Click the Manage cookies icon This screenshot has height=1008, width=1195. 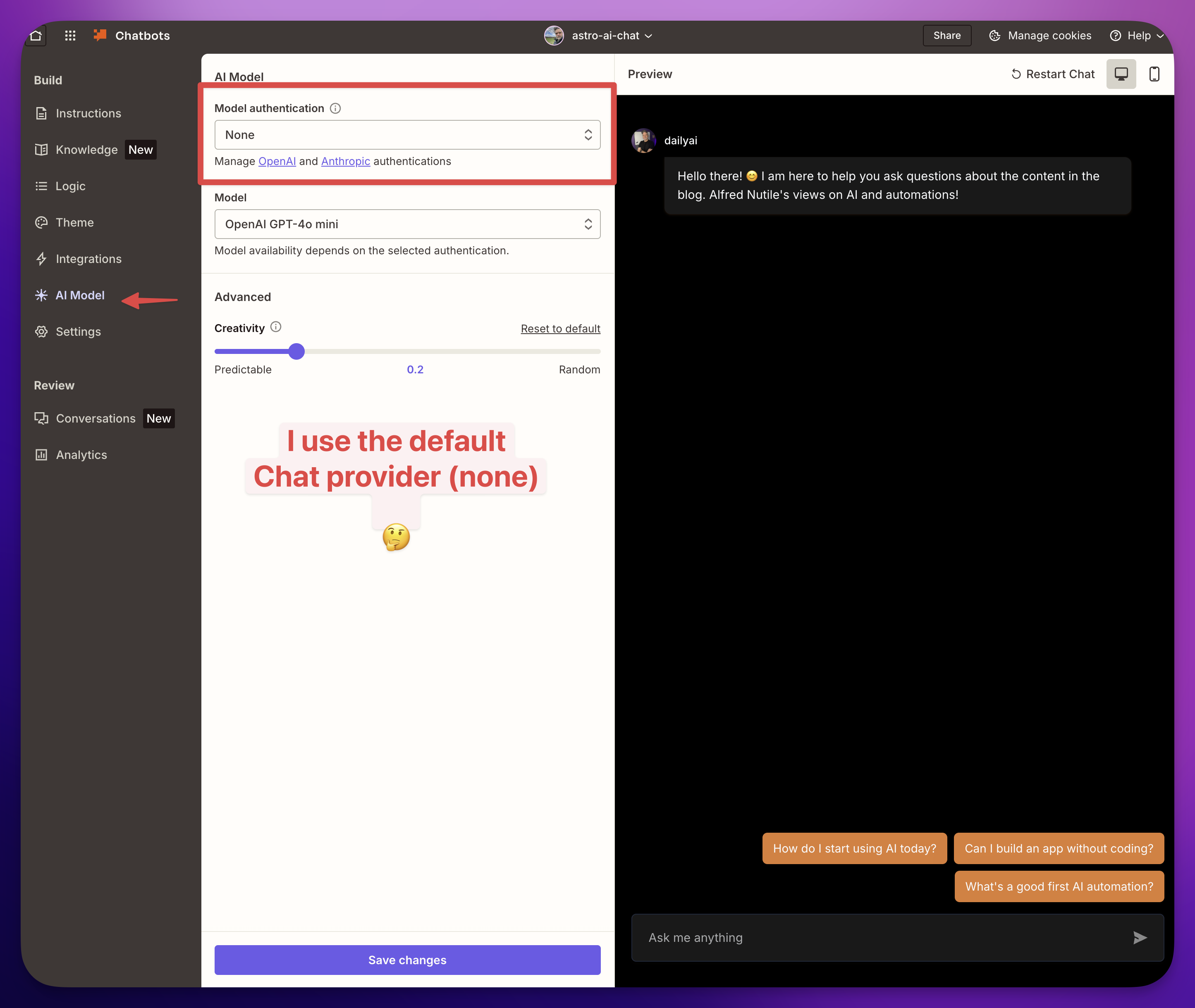tap(994, 36)
